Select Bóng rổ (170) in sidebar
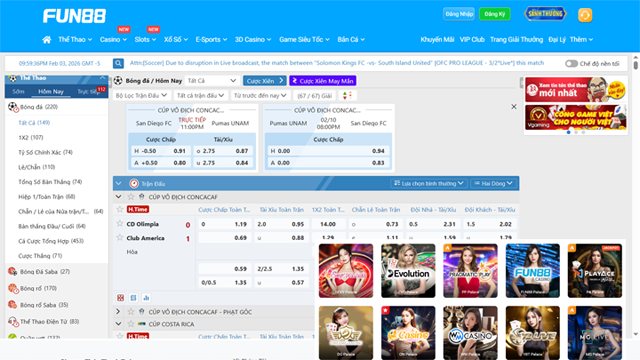640x360 pixels. click(x=38, y=288)
